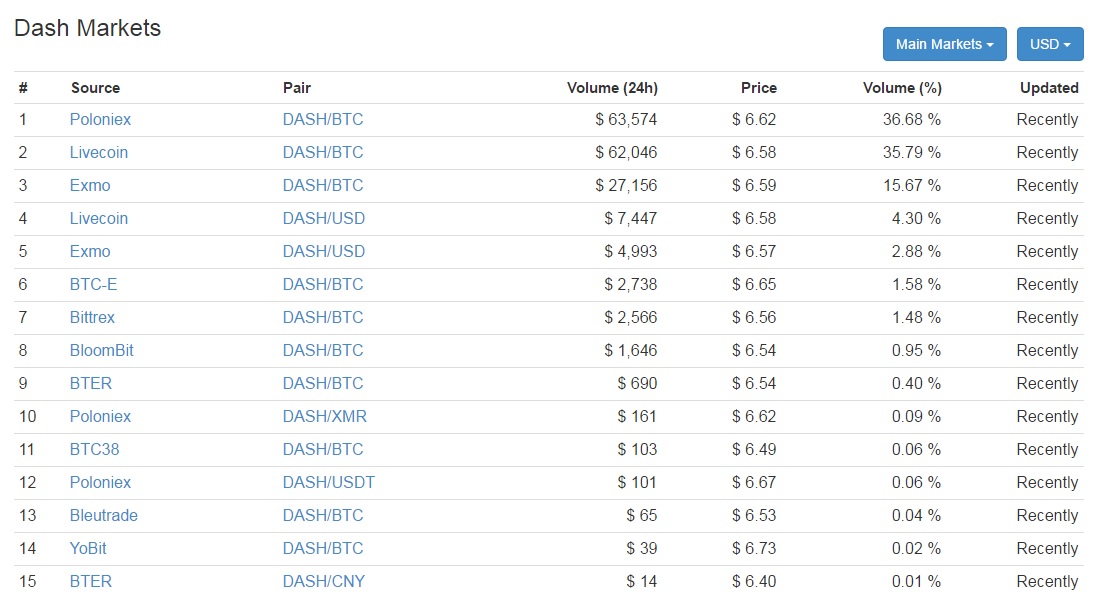The height and width of the screenshot is (598, 1107).
Task: Open the BloomBit source link
Action: 102,351
